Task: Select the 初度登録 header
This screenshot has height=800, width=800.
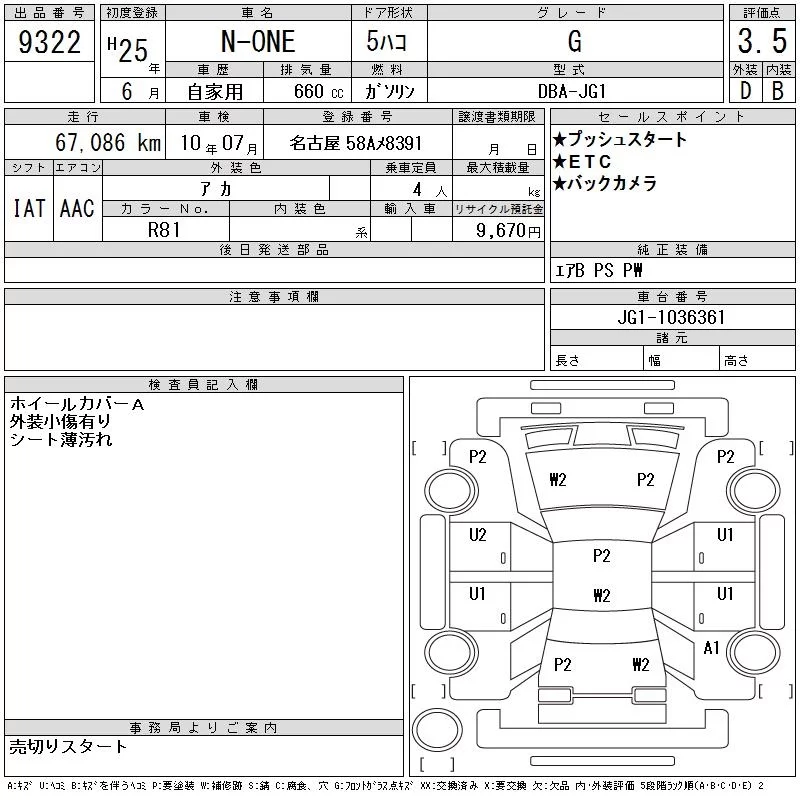Action: coord(132,13)
